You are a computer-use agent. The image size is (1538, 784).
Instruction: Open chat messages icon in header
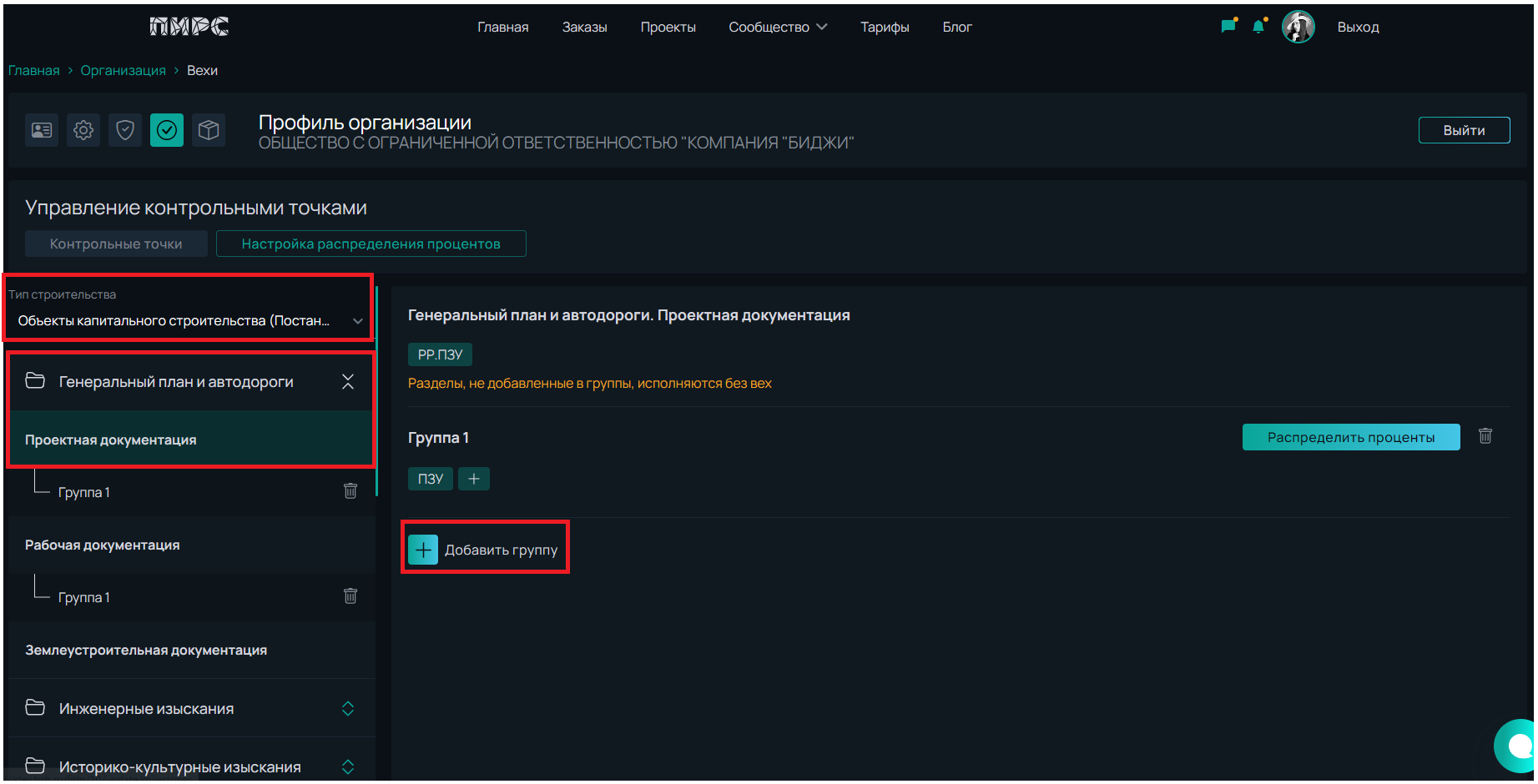click(1228, 27)
